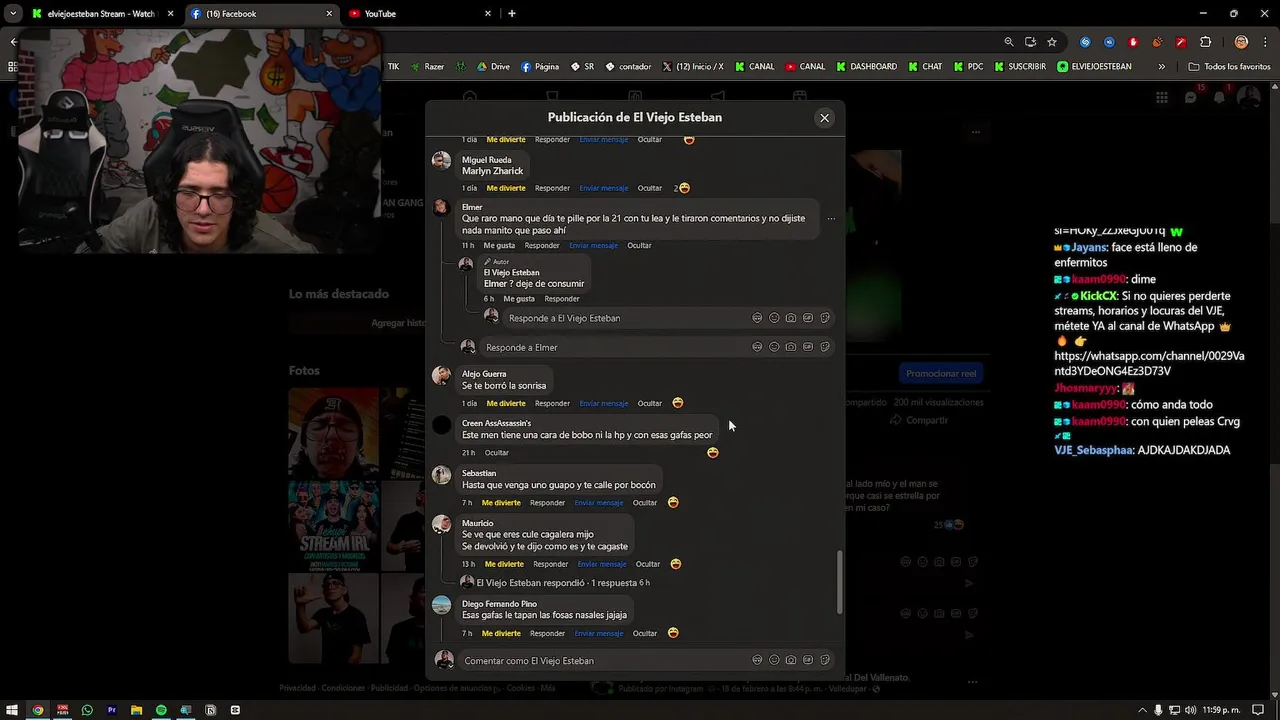The width and height of the screenshot is (1280, 720).
Task: Click avatar sticker icon in 'Responde a El Viejo Esteban' field
Action: 757,318
